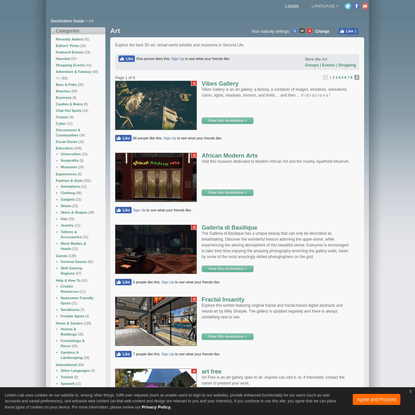Open the Login menu item
415x415 pixels.
tap(292, 6)
